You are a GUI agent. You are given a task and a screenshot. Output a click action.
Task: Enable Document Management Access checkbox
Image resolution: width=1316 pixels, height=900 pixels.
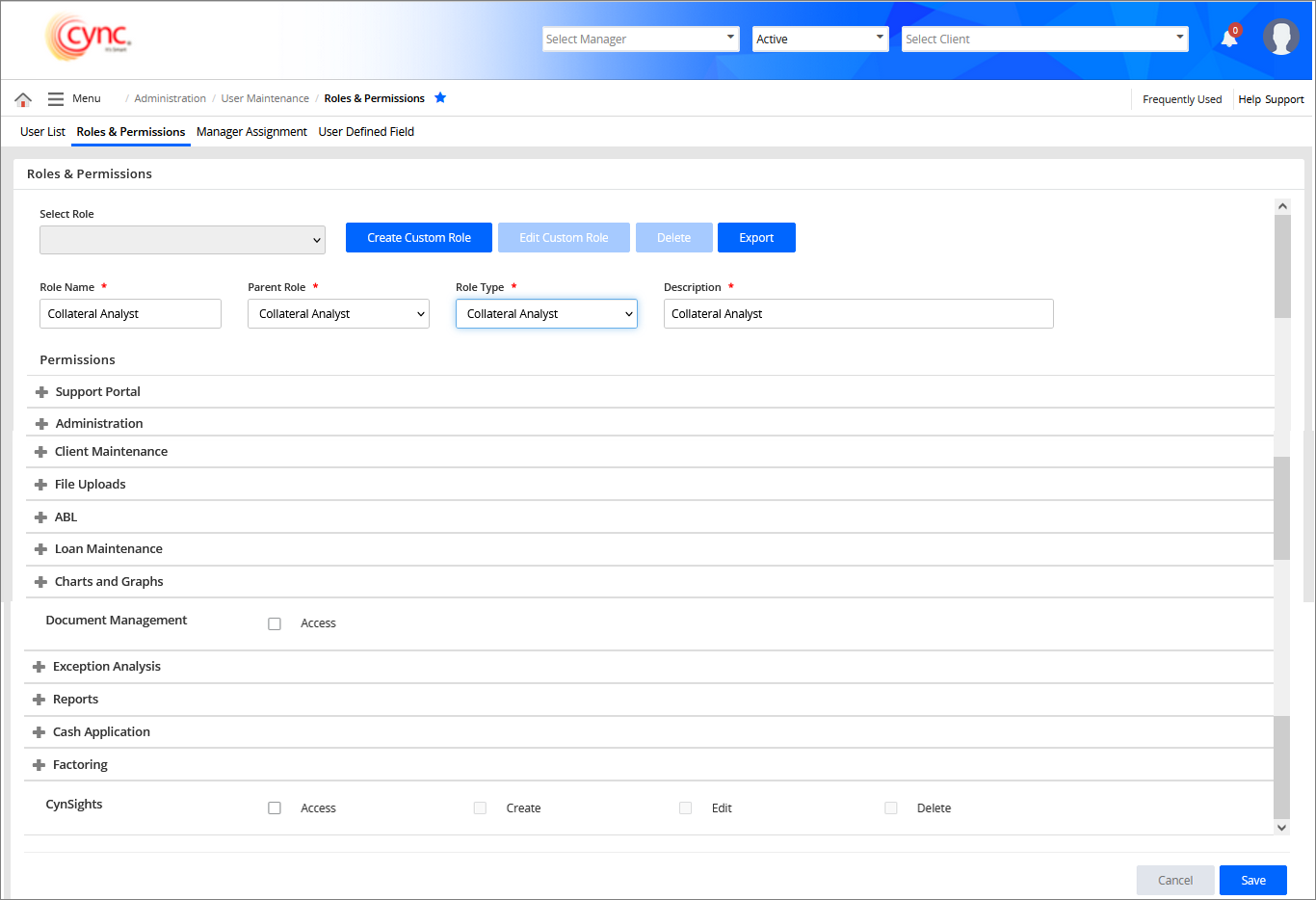(x=275, y=624)
